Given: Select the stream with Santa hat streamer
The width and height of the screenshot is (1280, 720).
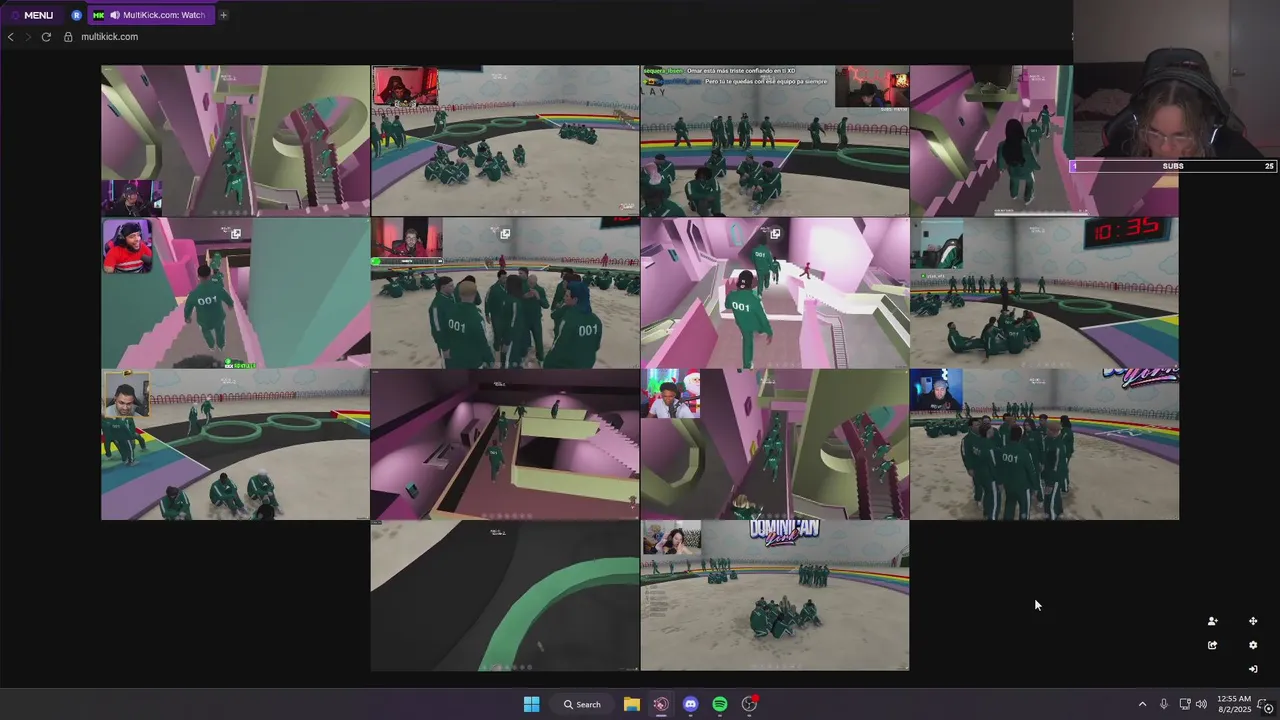Looking at the screenshot, I should pos(775,444).
